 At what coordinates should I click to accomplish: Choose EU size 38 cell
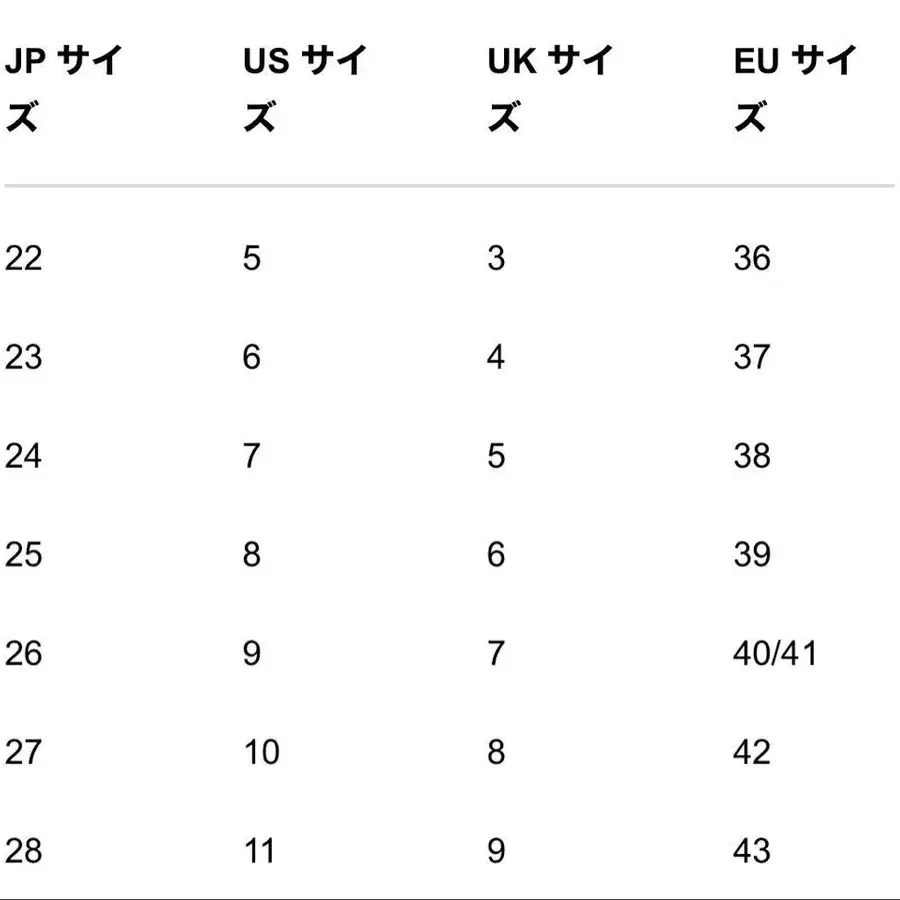click(x=752, y=456)
